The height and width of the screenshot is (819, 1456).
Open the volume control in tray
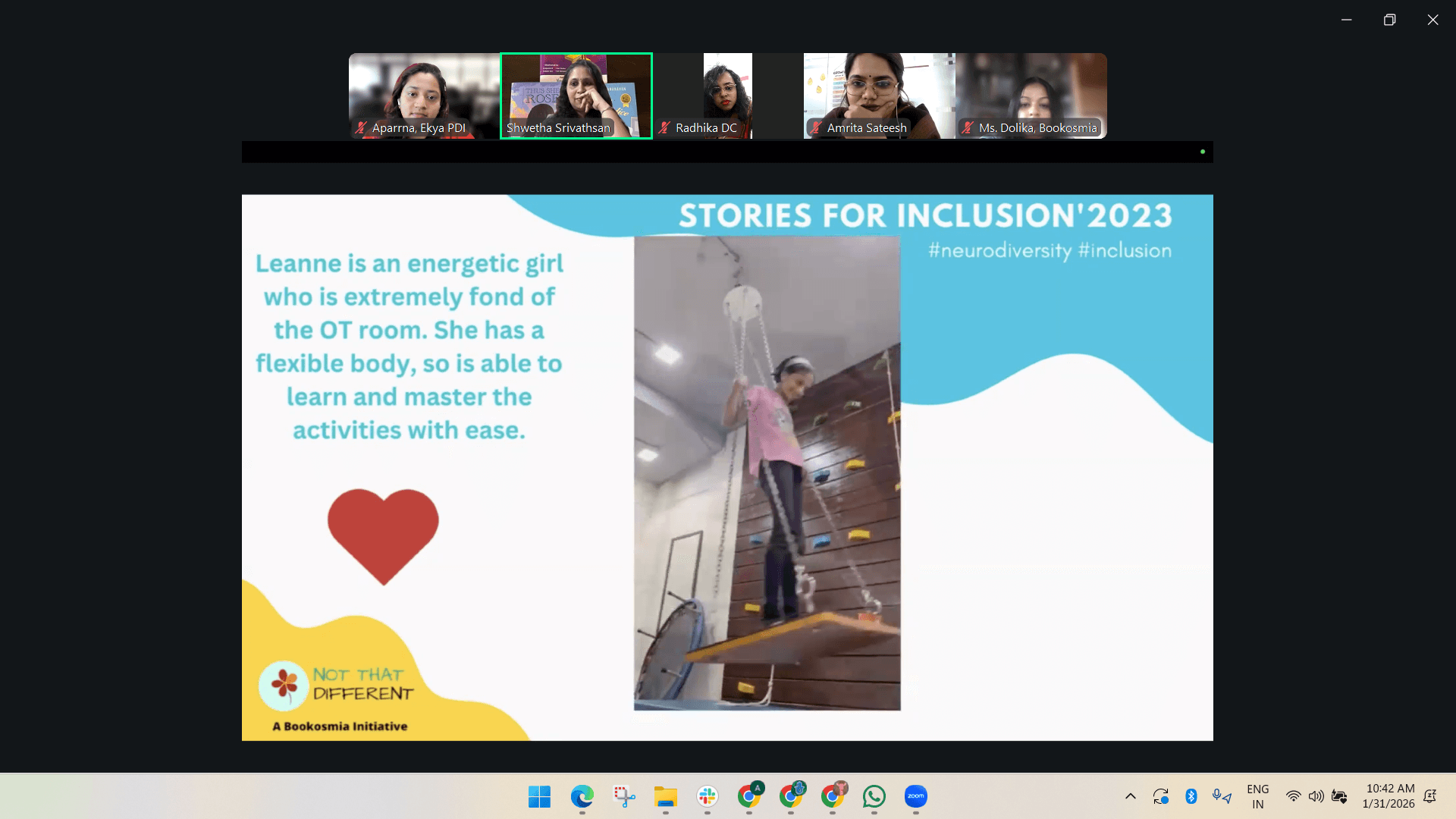coord(1316,796)
